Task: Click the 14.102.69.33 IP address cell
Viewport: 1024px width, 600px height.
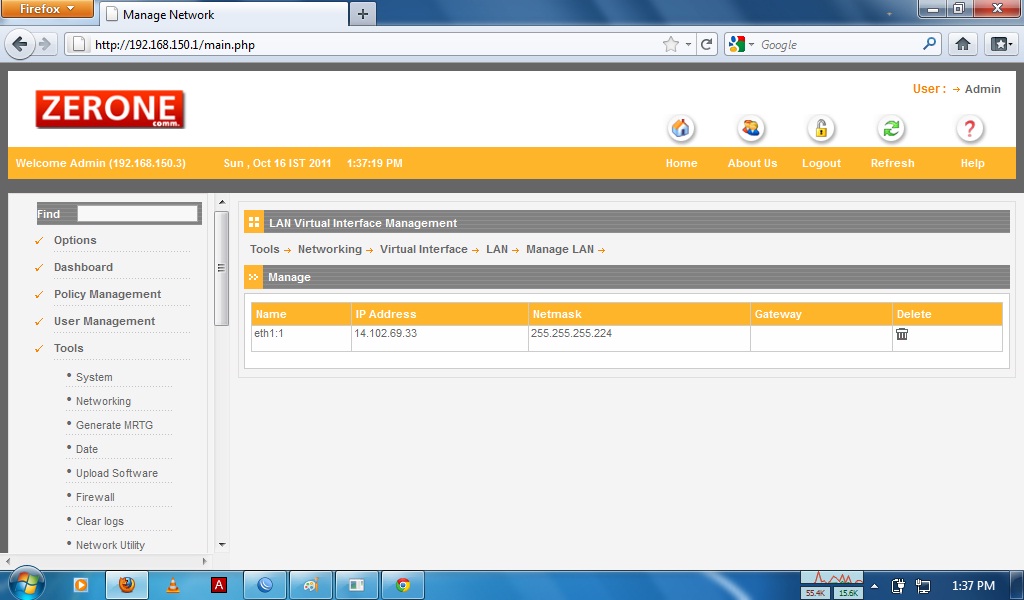Action: (440, 338)
